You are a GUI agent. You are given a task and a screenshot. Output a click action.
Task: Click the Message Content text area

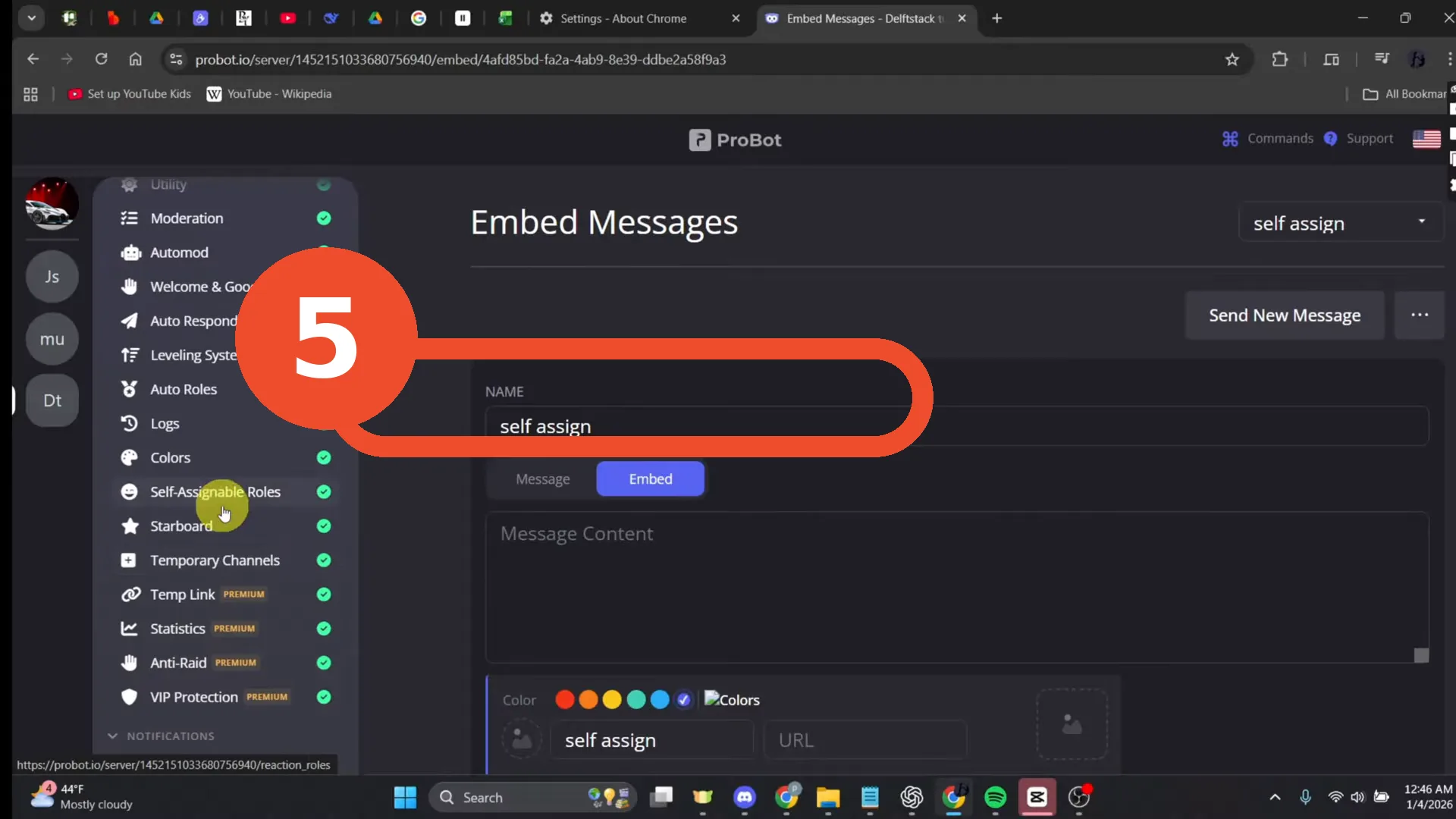click(957, 588)
